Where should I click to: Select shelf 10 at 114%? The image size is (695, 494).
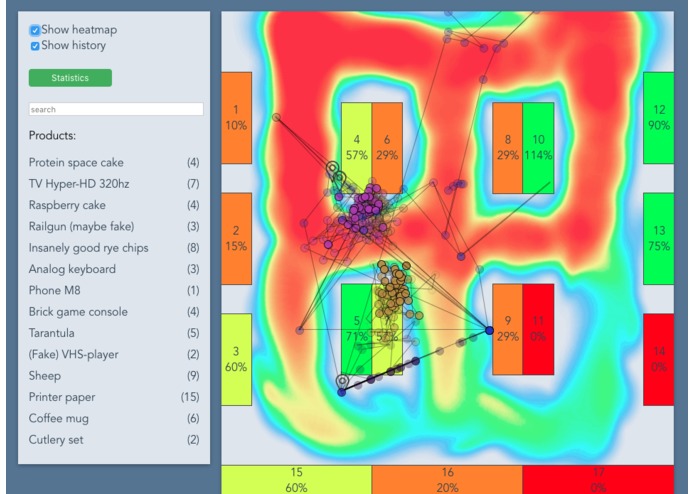[538, 148]
